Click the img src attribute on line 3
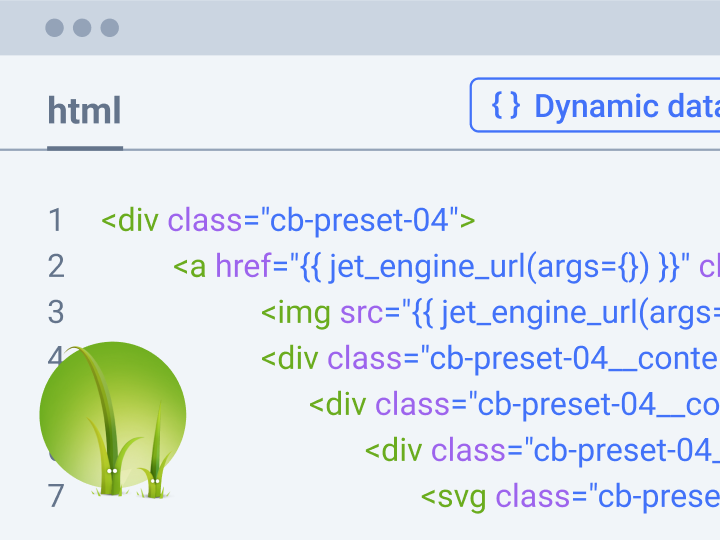The height and width of the screenshot is (540, 720). pyautogui.click(x=361, y=313)
